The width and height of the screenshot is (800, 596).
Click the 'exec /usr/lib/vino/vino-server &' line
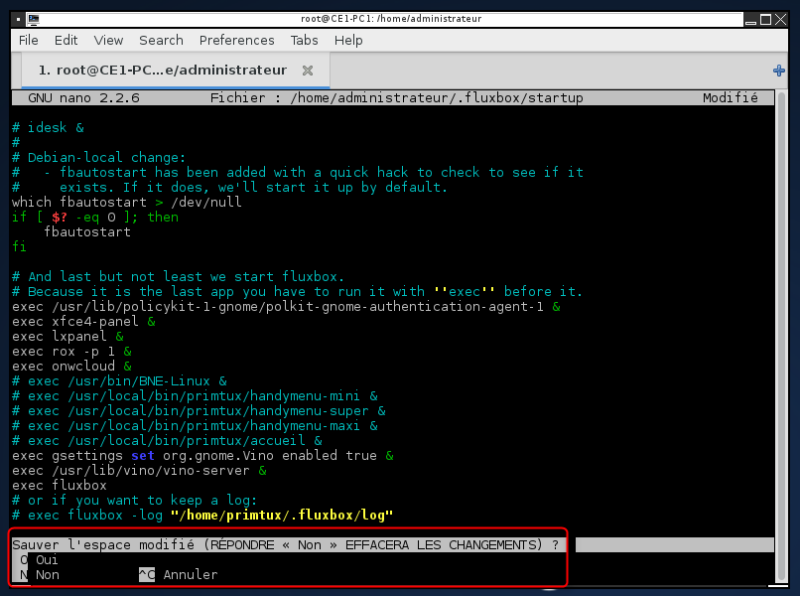139,470
